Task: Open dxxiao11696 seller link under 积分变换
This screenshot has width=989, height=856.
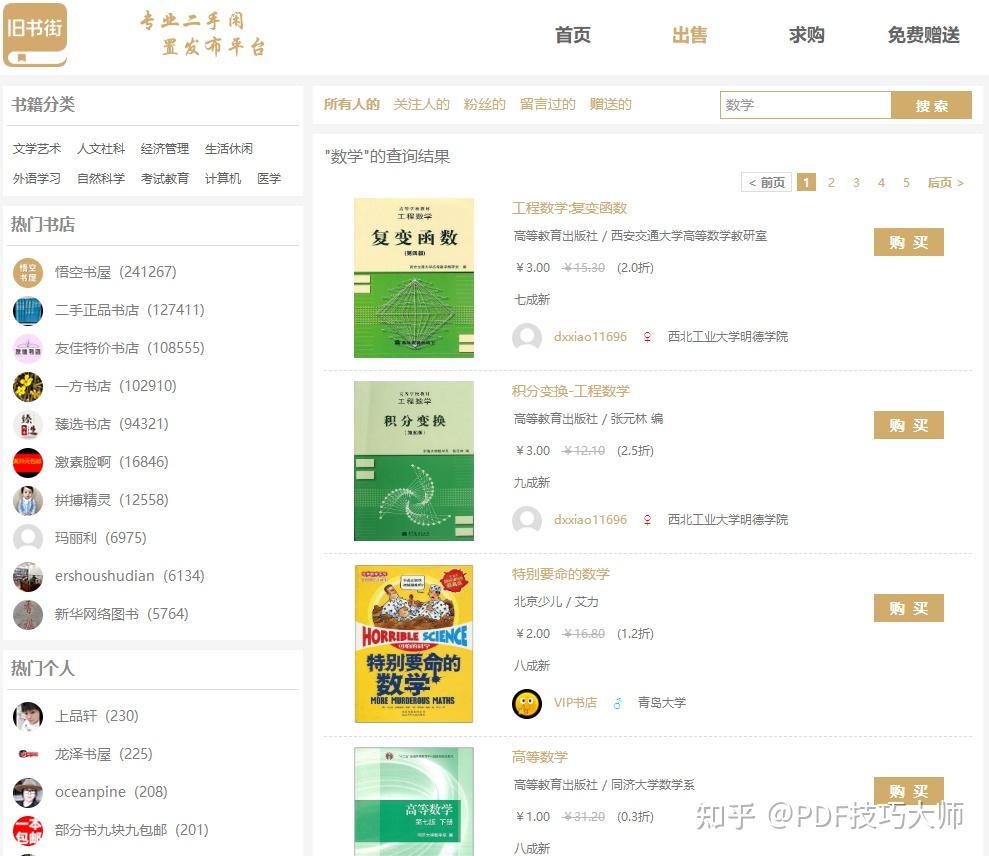Action: click(590, 520)
